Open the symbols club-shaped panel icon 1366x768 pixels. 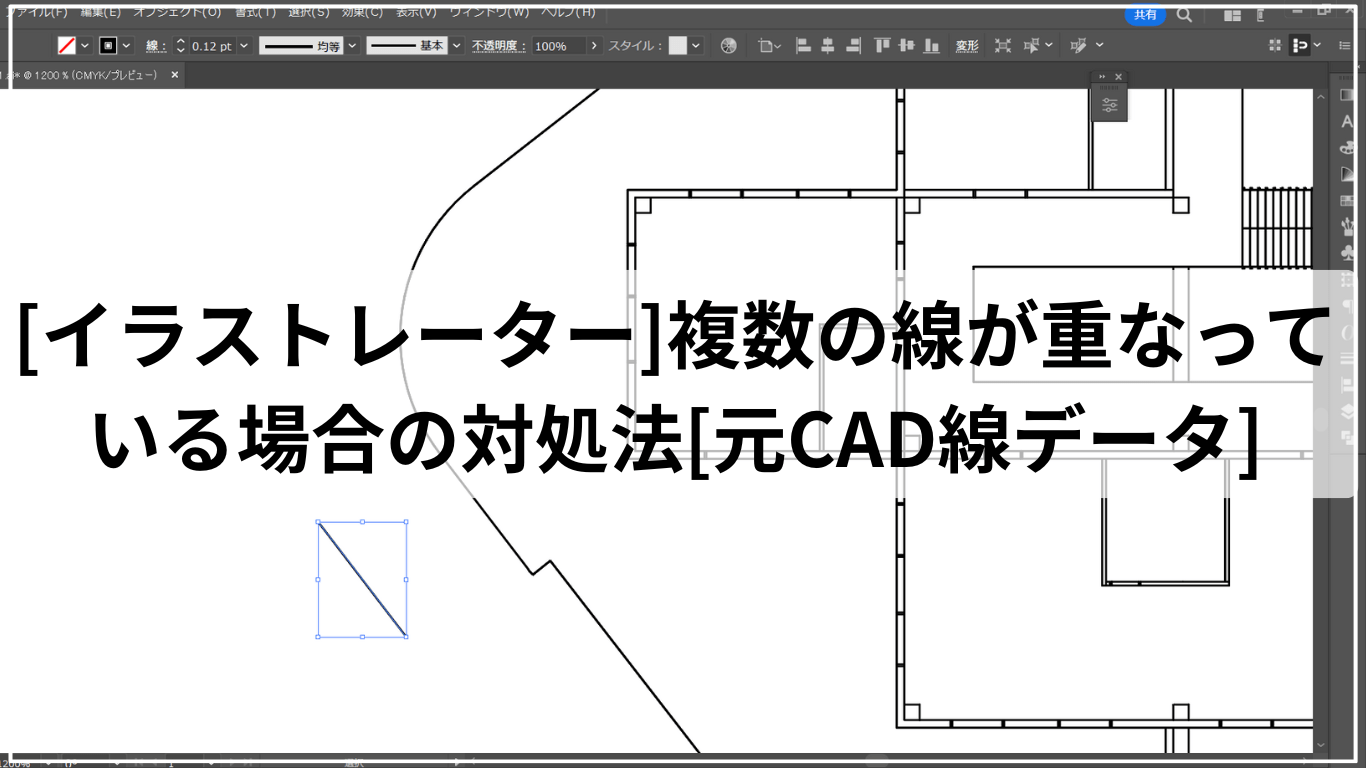pos(1348,253)
